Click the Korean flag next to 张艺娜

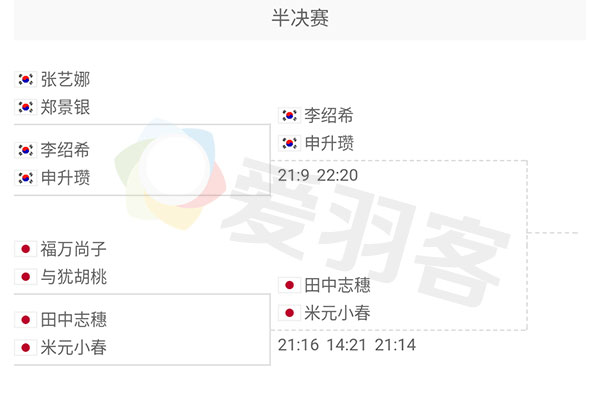pyautogui.click(x=26, y=79)
